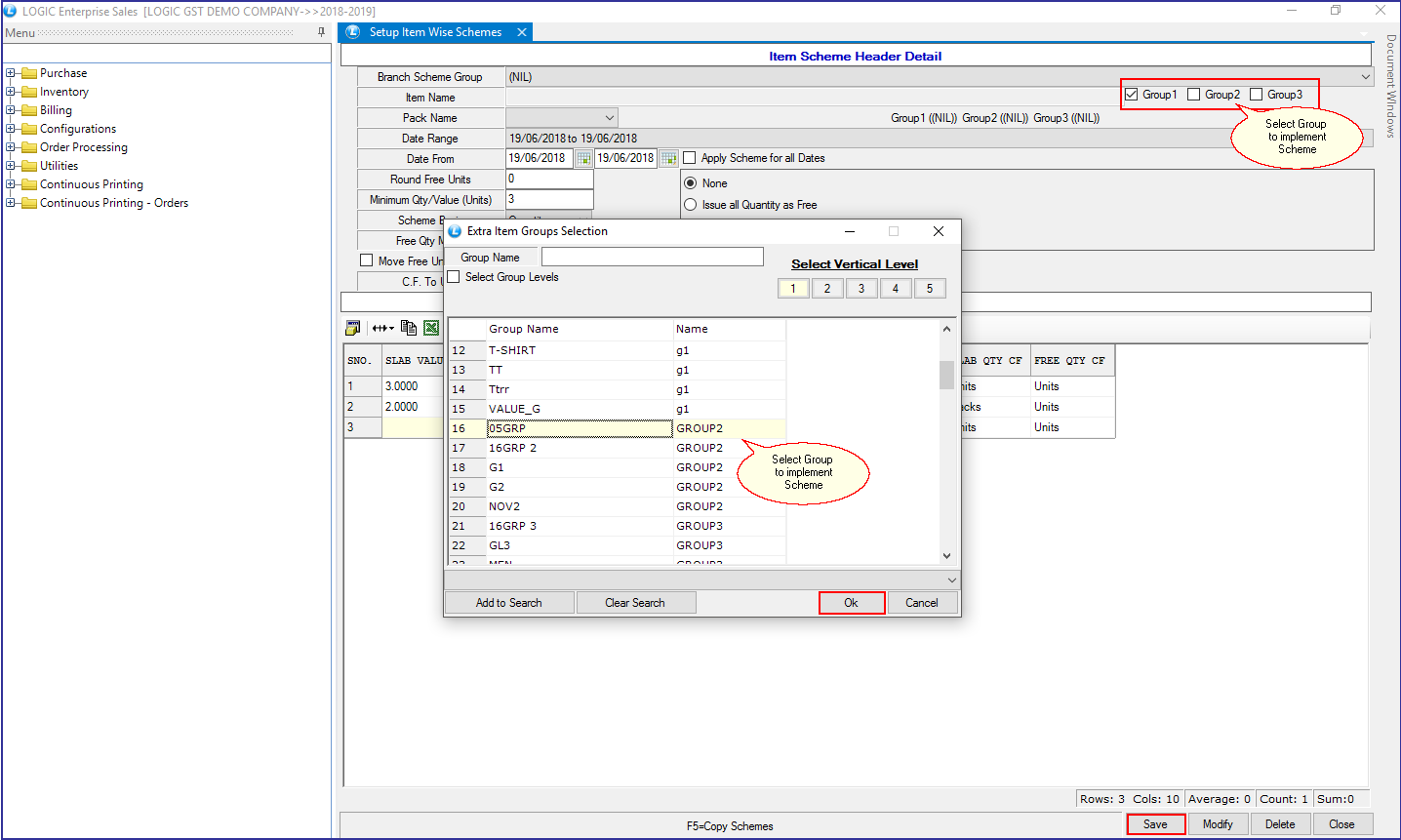This screenshot has height=840, width=1401.
Task: Open Configurations menu folder
Action: pos(78,129)
